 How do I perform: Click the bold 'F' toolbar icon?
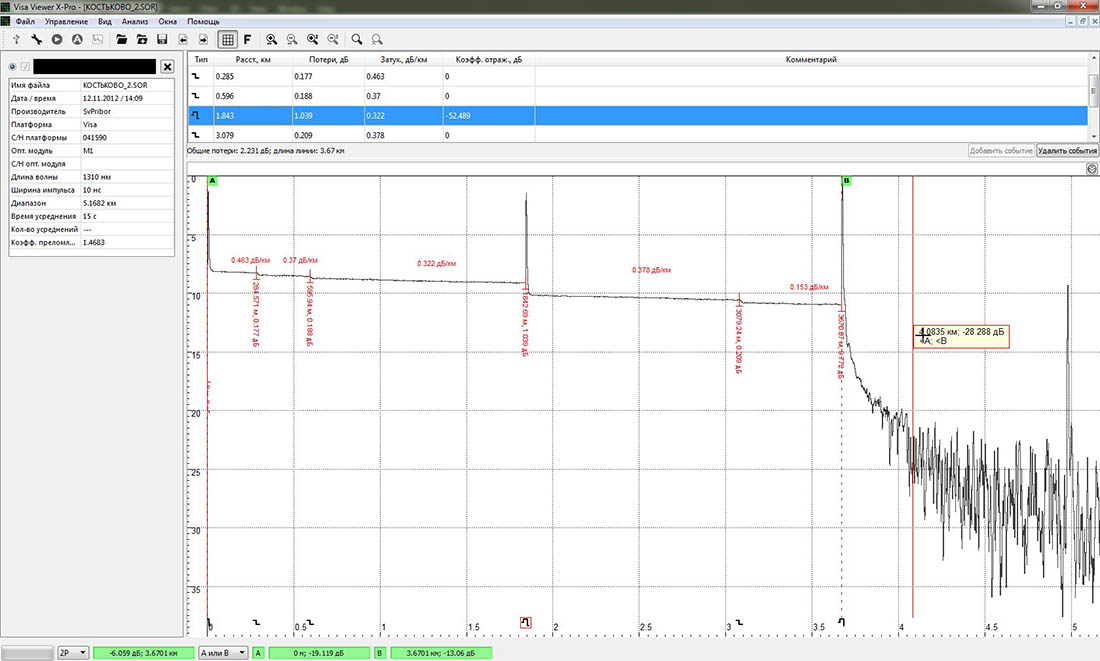click(x=247, y=39)
